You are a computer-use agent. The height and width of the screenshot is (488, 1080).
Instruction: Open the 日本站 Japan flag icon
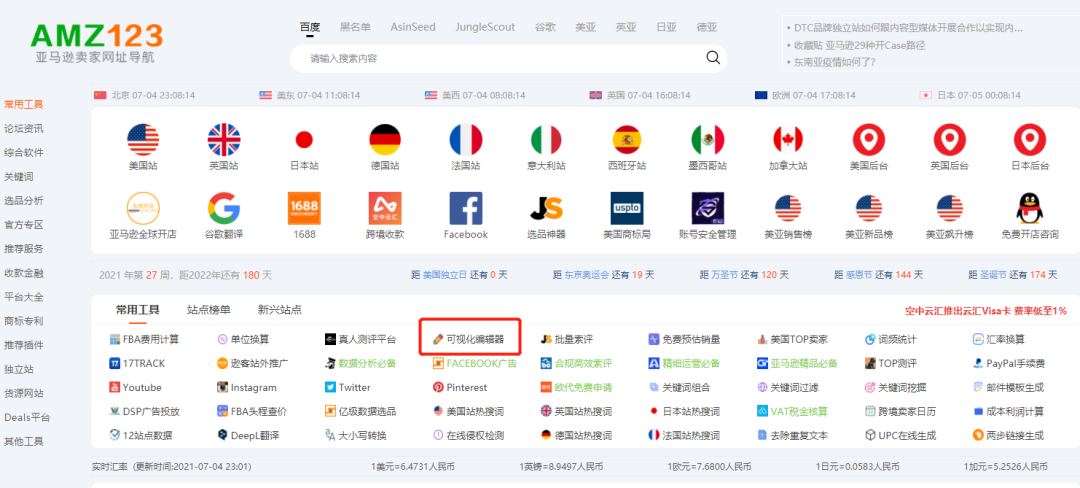pos(304,140)
